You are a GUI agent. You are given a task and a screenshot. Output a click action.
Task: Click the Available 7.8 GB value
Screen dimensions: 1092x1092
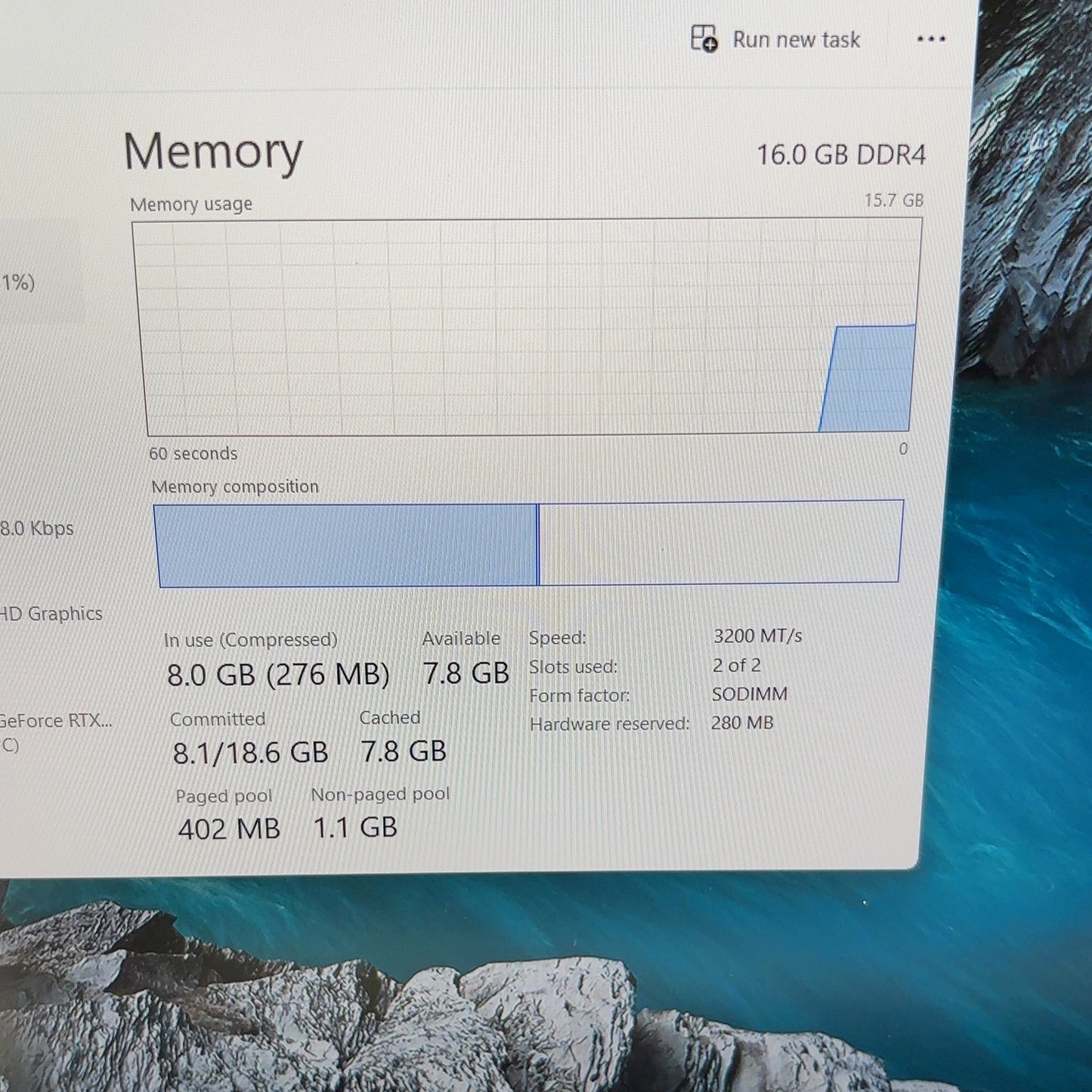point(466,673)
